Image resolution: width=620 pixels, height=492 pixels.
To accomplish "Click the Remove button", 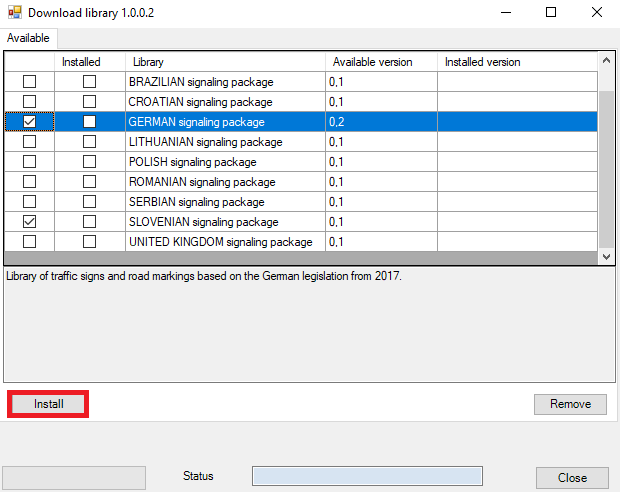I will click(x=570, y=404).
